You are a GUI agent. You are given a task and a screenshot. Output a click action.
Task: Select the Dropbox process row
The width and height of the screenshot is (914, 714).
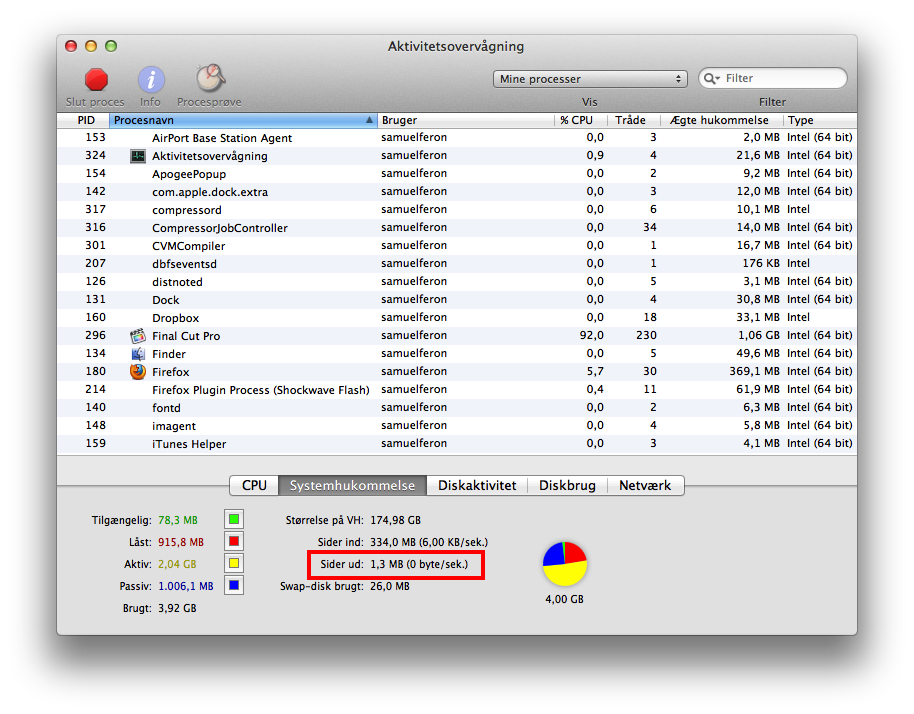(457, 318)
